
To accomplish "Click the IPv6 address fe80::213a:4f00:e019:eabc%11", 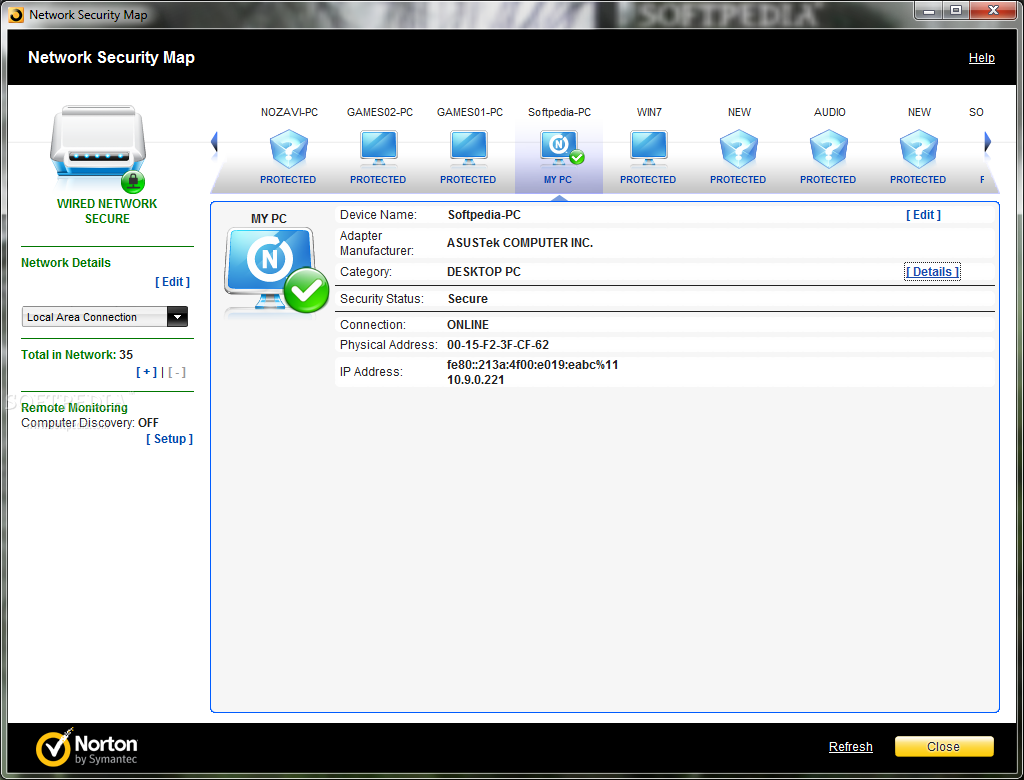I will pos(532,365).
